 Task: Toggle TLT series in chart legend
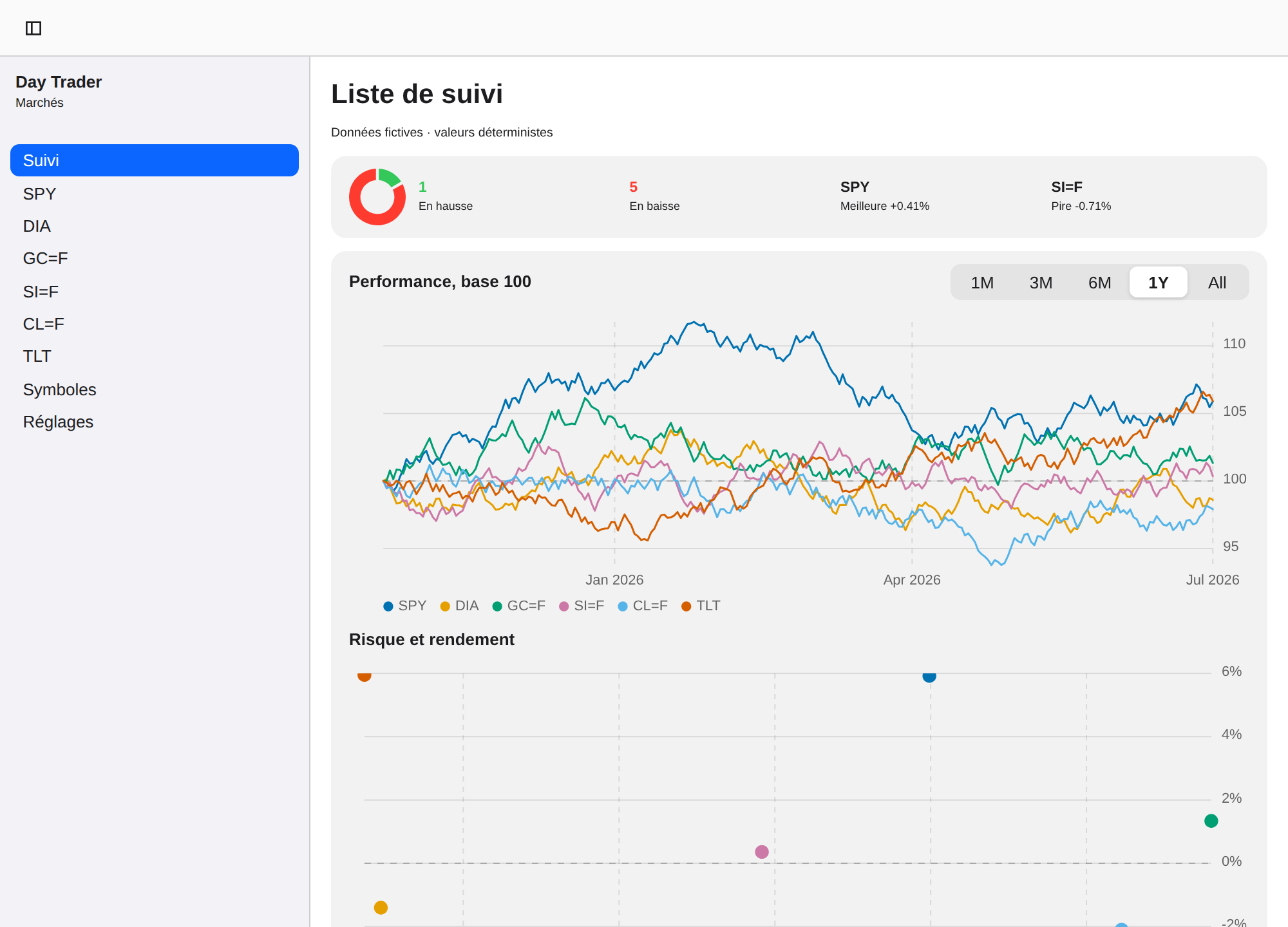[x=701, y=606]
